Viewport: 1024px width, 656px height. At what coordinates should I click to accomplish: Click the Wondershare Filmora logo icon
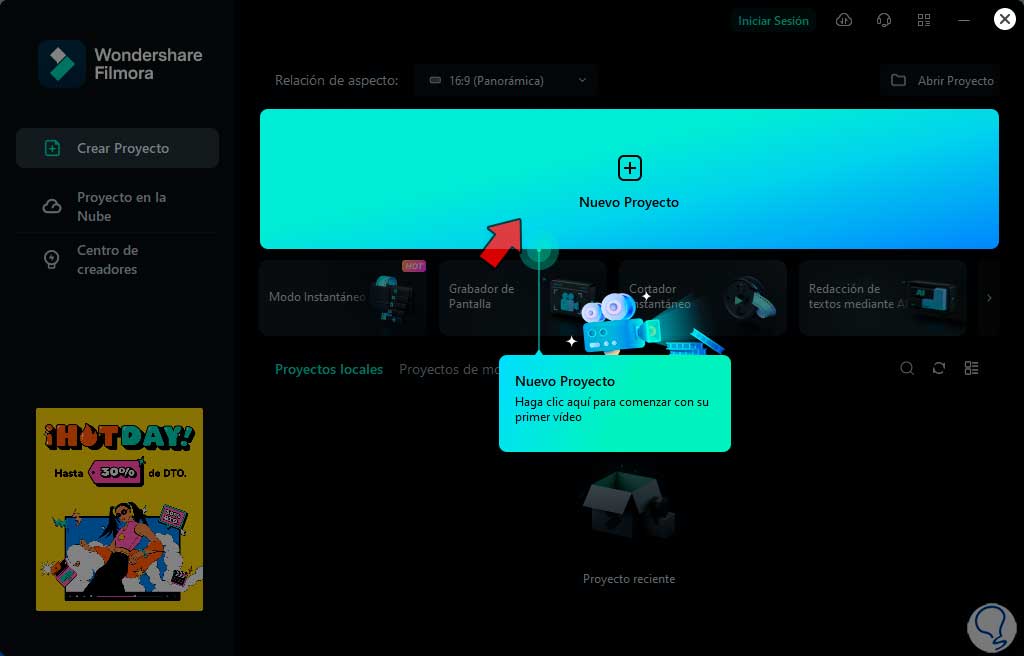pos(61,64)
